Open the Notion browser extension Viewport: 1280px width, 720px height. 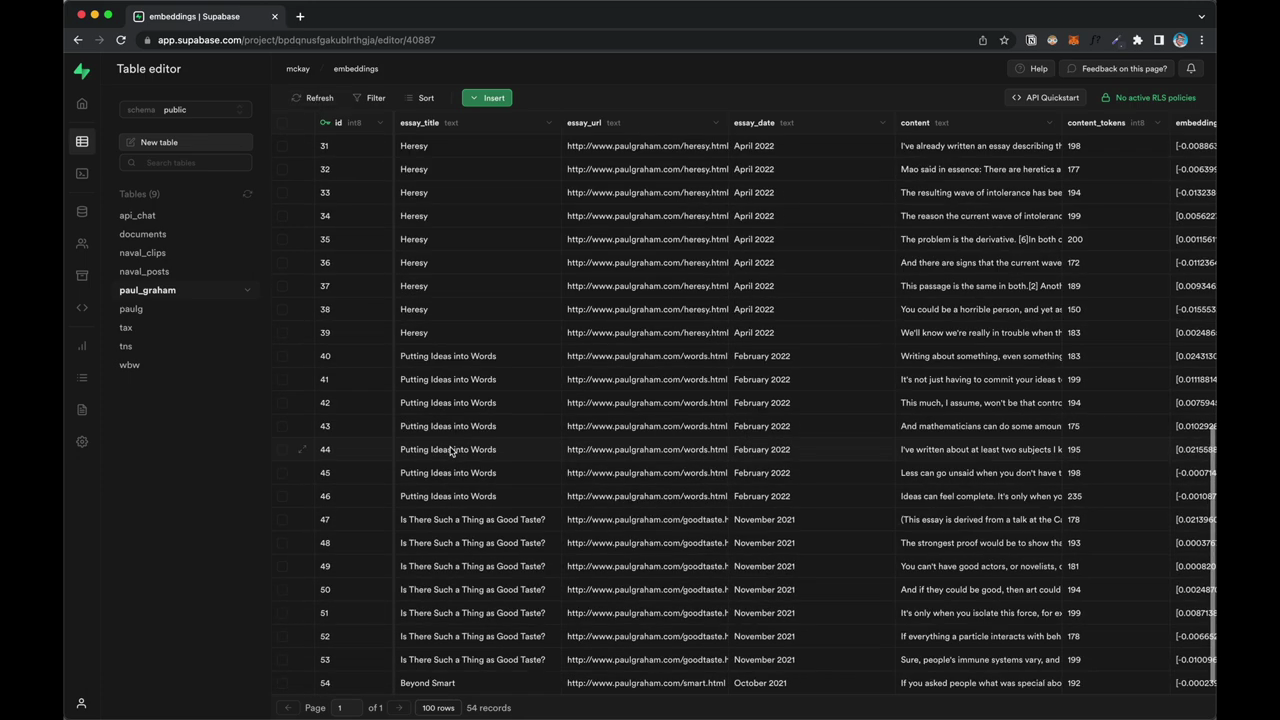click(x=1031, y=40)
